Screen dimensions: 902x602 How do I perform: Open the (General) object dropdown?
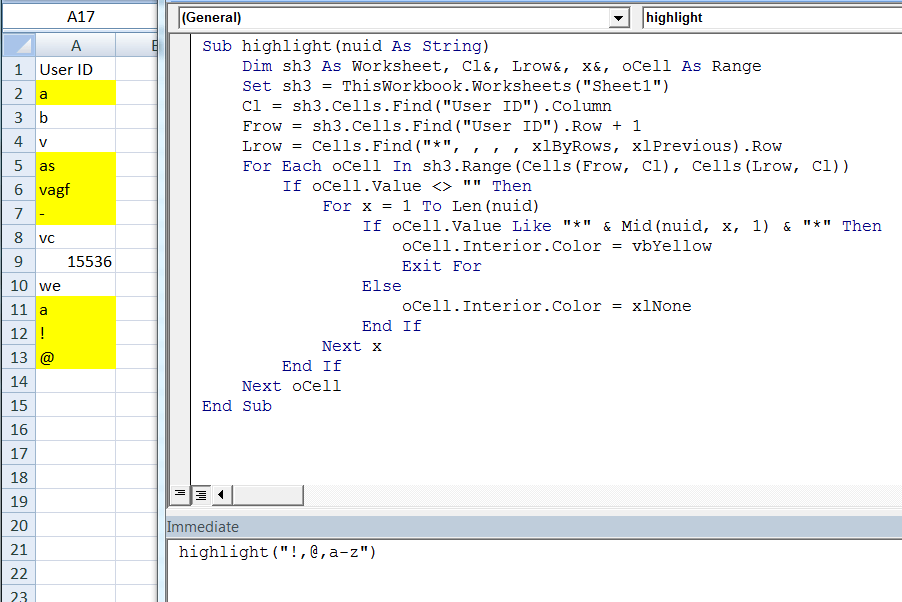tap(400, 17)
